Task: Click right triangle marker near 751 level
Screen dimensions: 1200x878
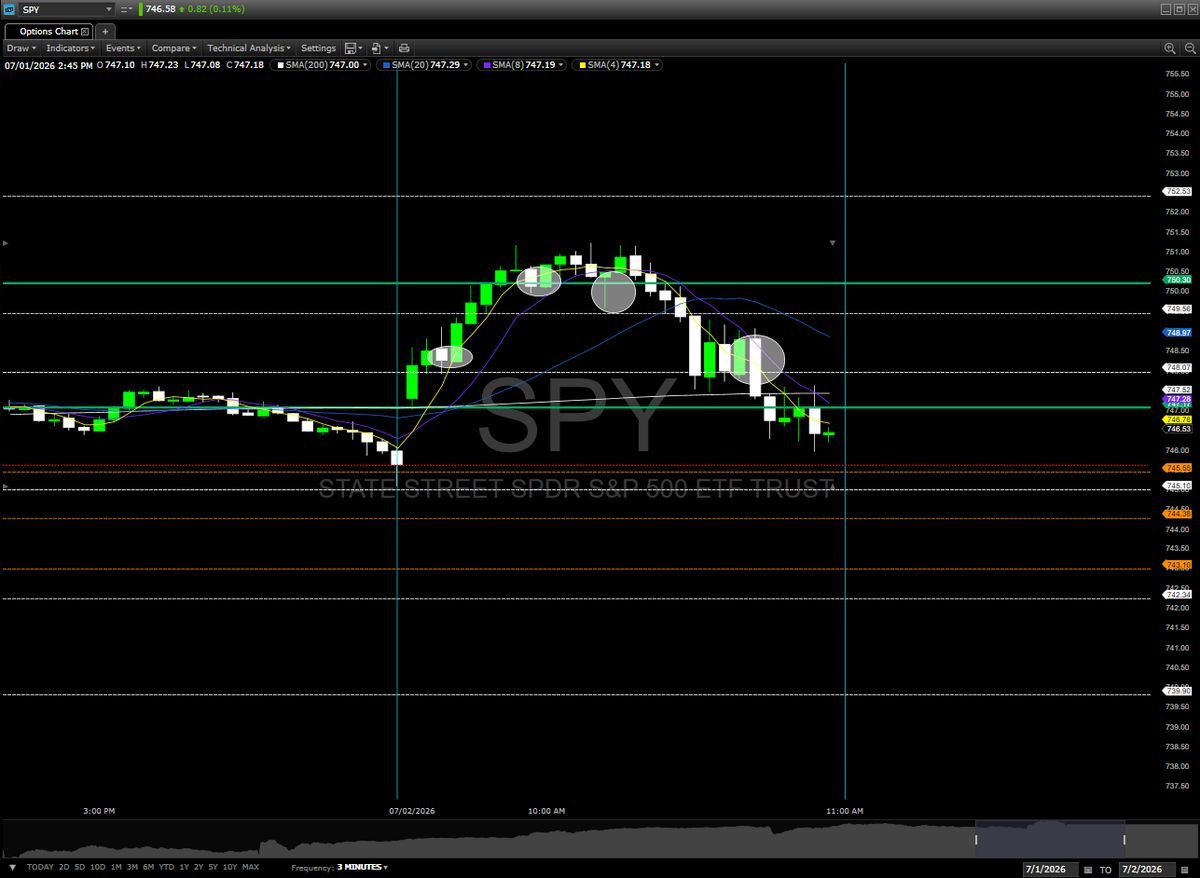Action: coord(833,243)
